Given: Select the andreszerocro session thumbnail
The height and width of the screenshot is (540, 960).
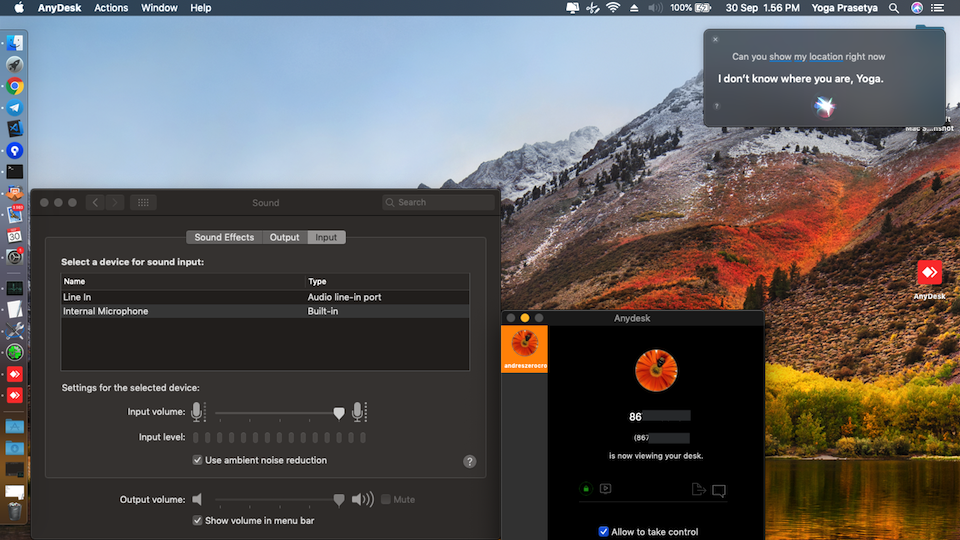Looking at the screenshot, I should point(525,349).
